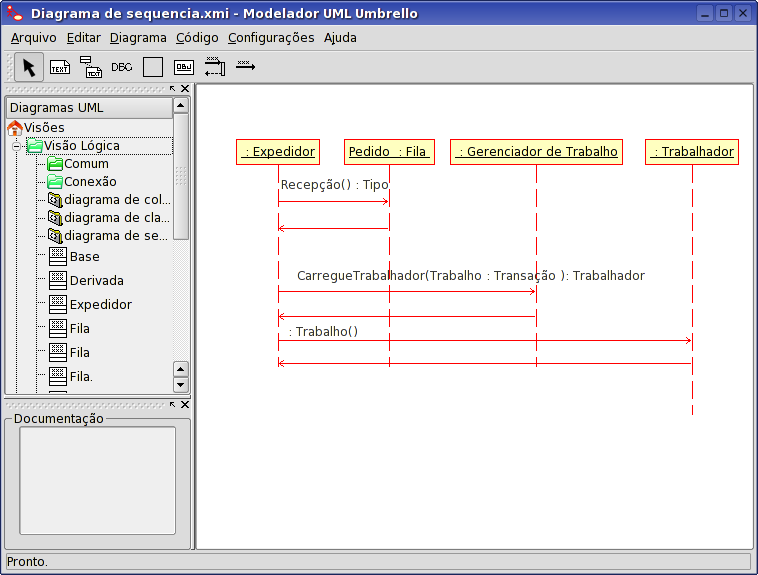The height and width of the screenshot is (575, 758).
Task: Click the 'diagrama de col...' diagram icon
Action: pyautogui.click(x=55, y=200)
